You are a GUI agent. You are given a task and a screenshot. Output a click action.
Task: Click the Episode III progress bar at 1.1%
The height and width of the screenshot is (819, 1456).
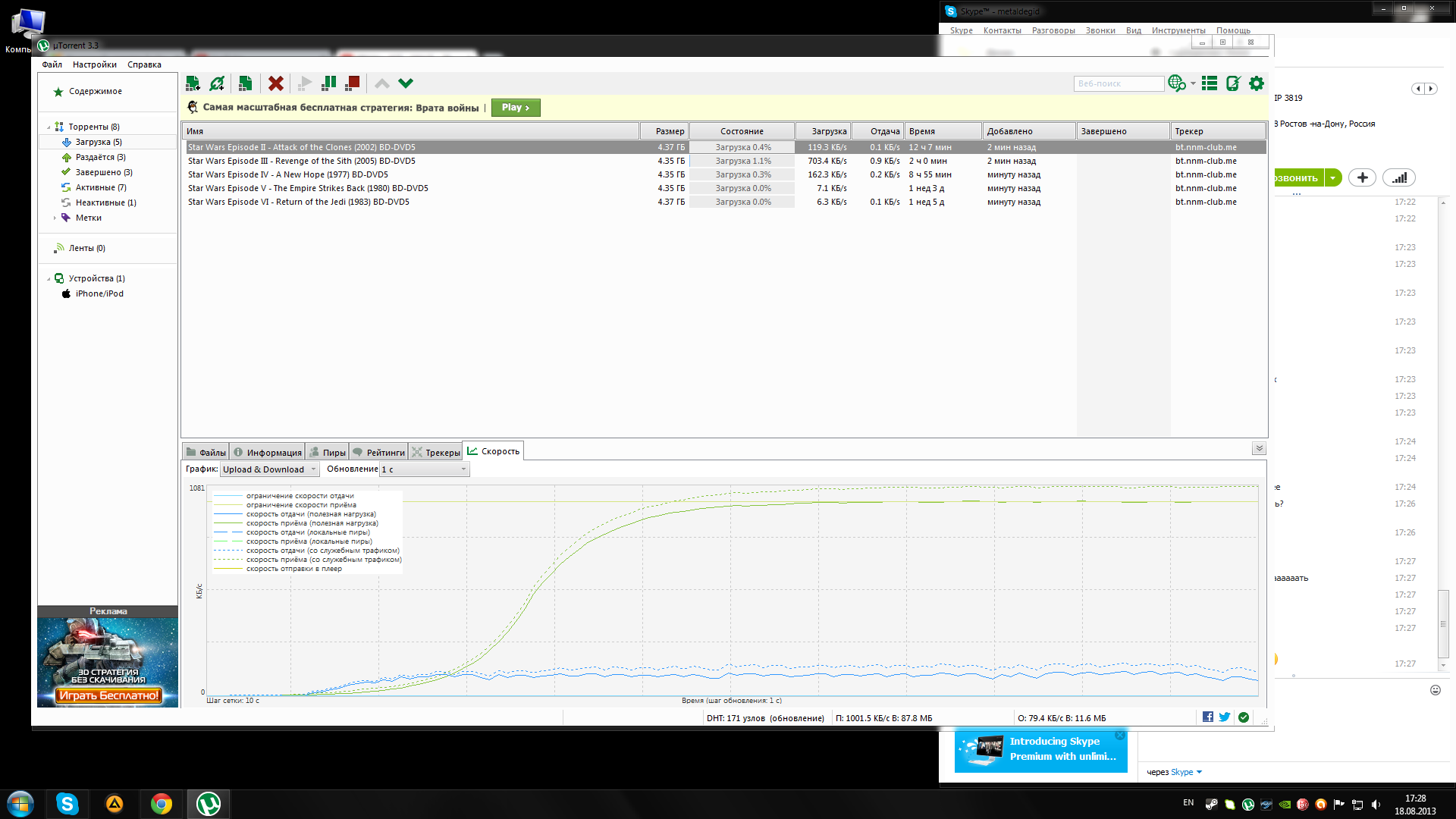[x=742, y=161]
